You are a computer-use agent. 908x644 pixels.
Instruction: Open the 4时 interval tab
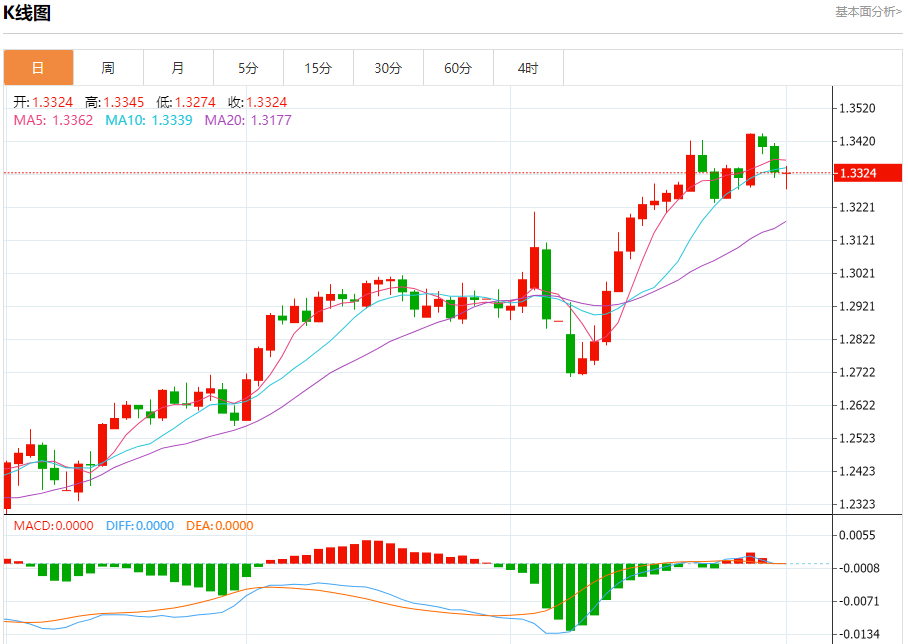(529, 68)
